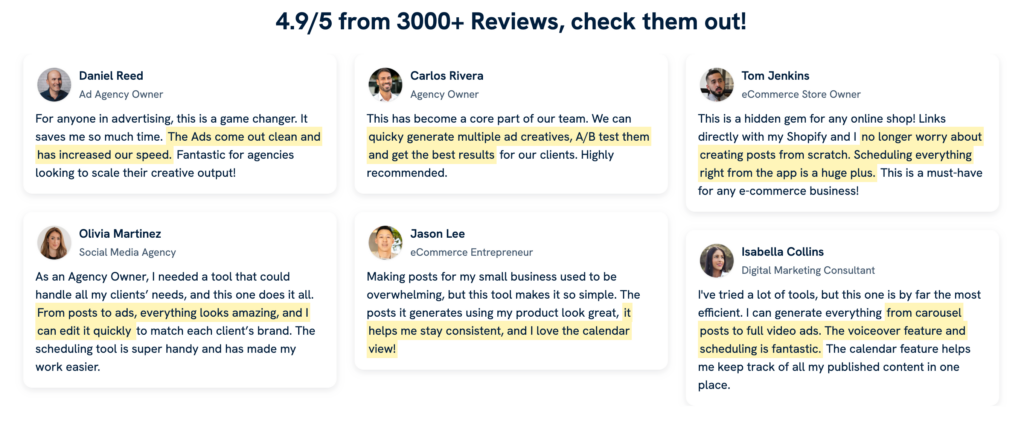Click Isabella Collins' avatar photo

716,261
